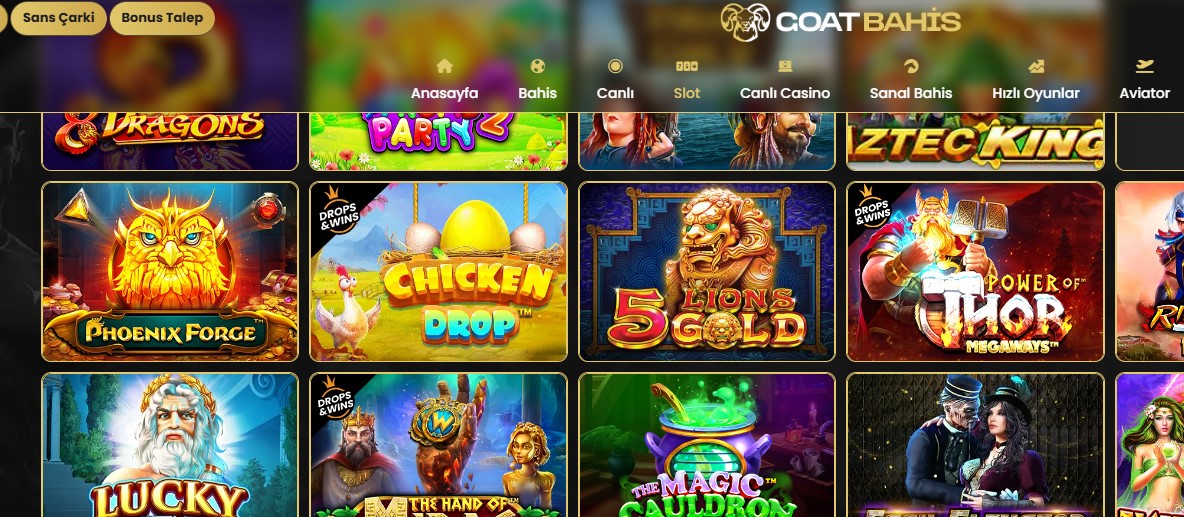1184x517 pixels.
Task: Select the Hızlı Oyunlar menu label
Action: click(1036, 94)
